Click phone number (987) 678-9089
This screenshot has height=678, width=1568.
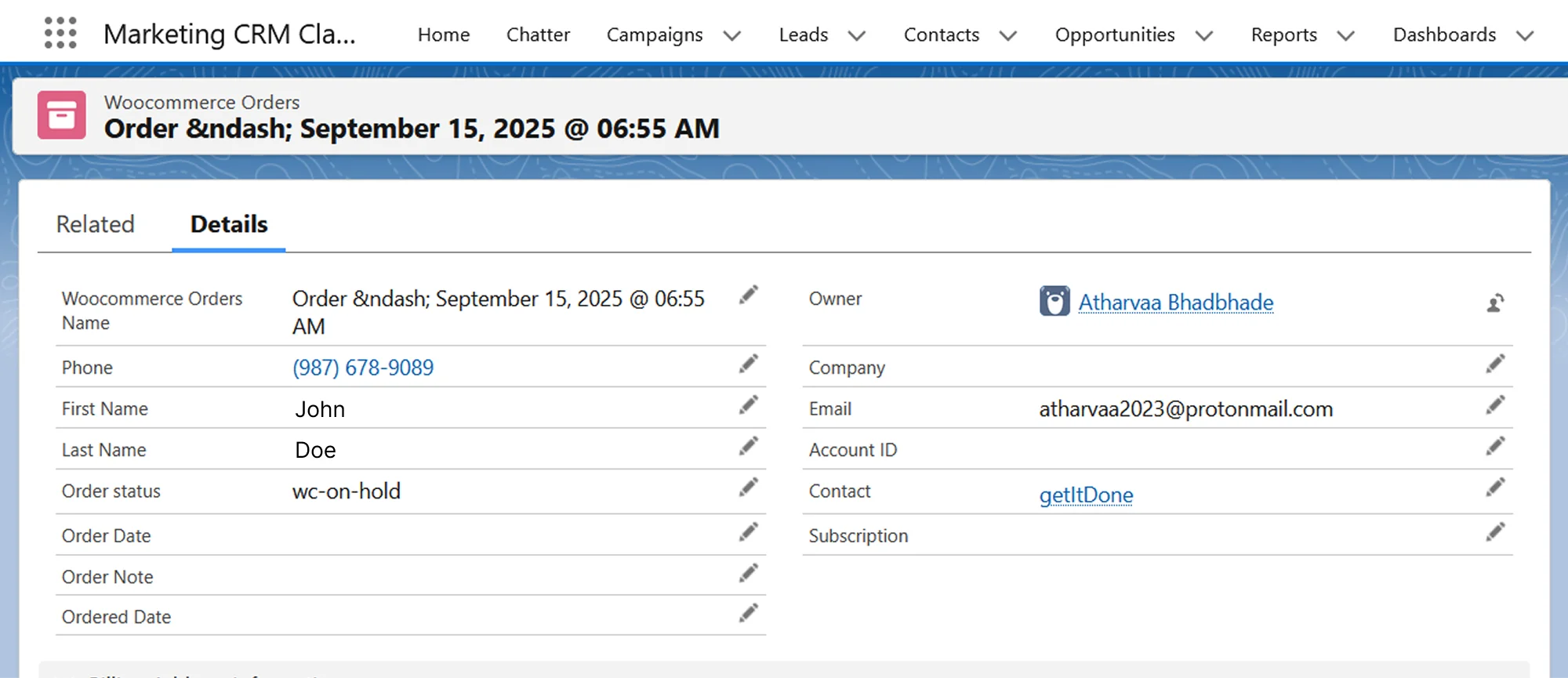coord(363,368)
